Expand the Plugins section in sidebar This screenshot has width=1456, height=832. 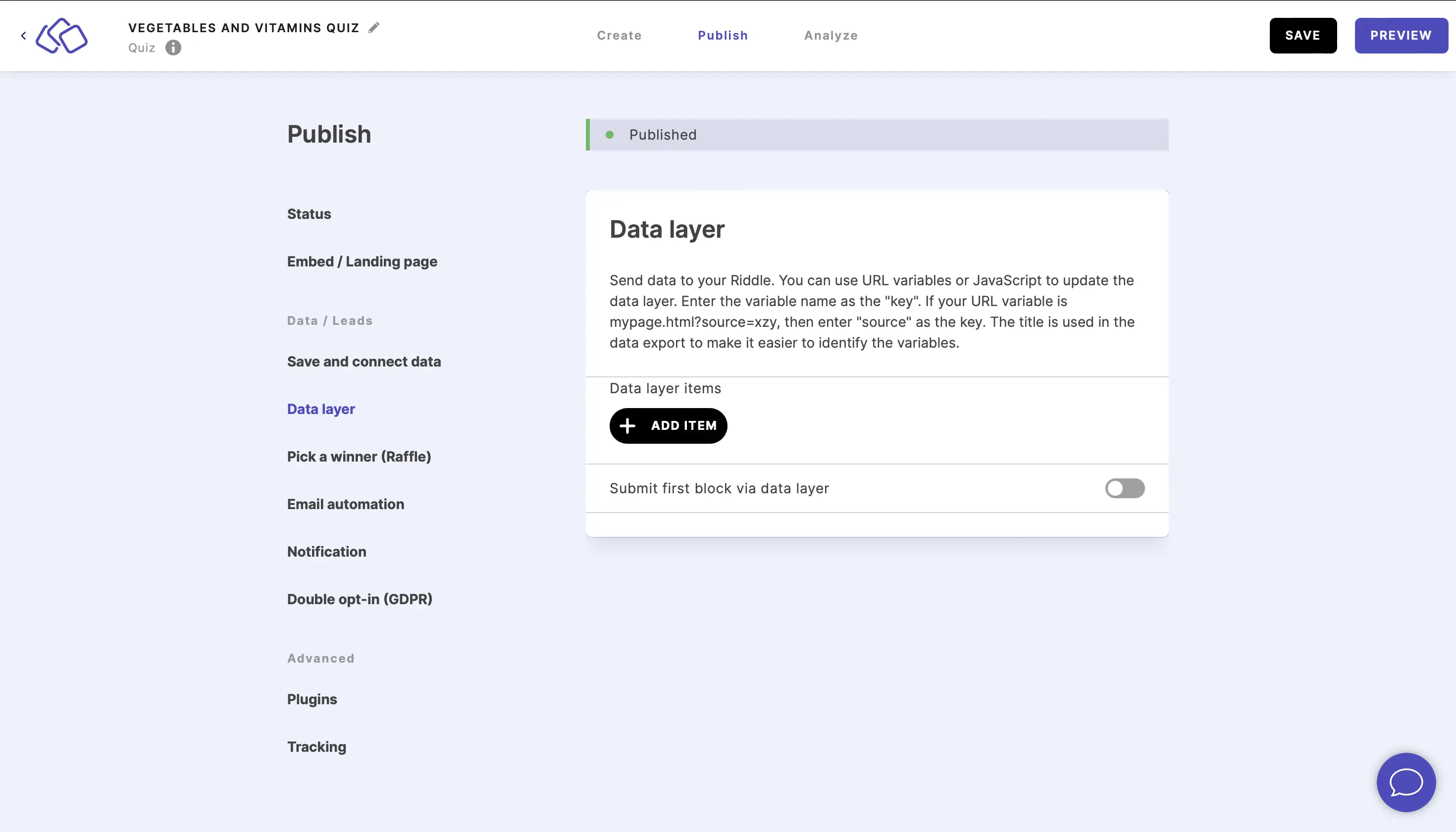pyautogui.click(x=311, y=699)
